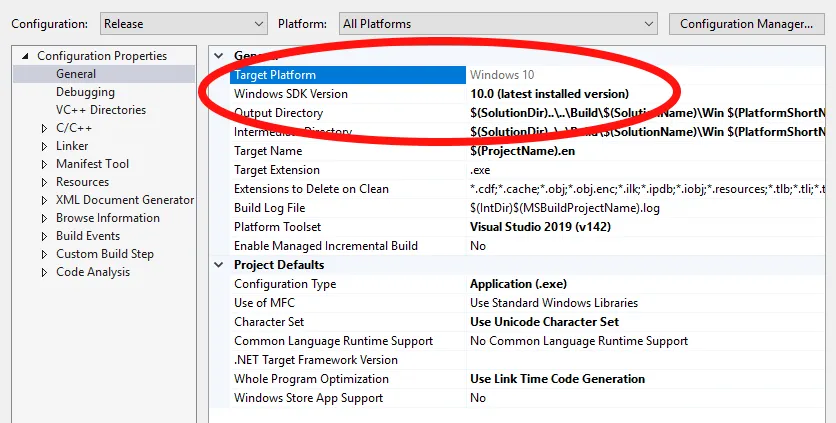Expand the C/C++ tree node
Viewport: 836px width, 423px height.
coord(44,128)
